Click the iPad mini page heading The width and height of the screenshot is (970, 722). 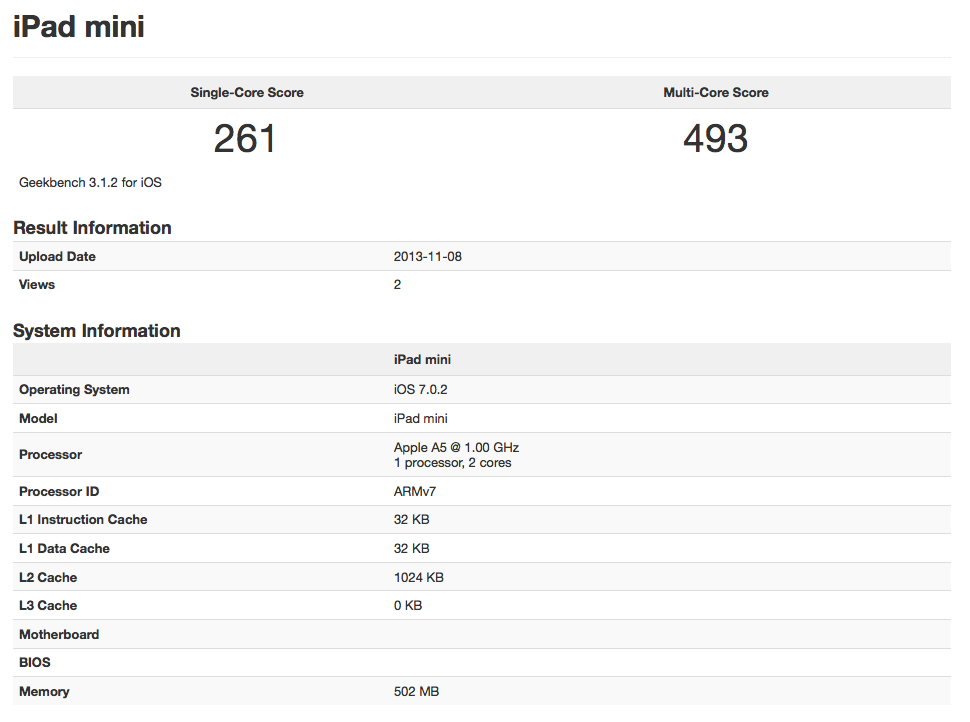pyautogui.click(x=78, y=26)
